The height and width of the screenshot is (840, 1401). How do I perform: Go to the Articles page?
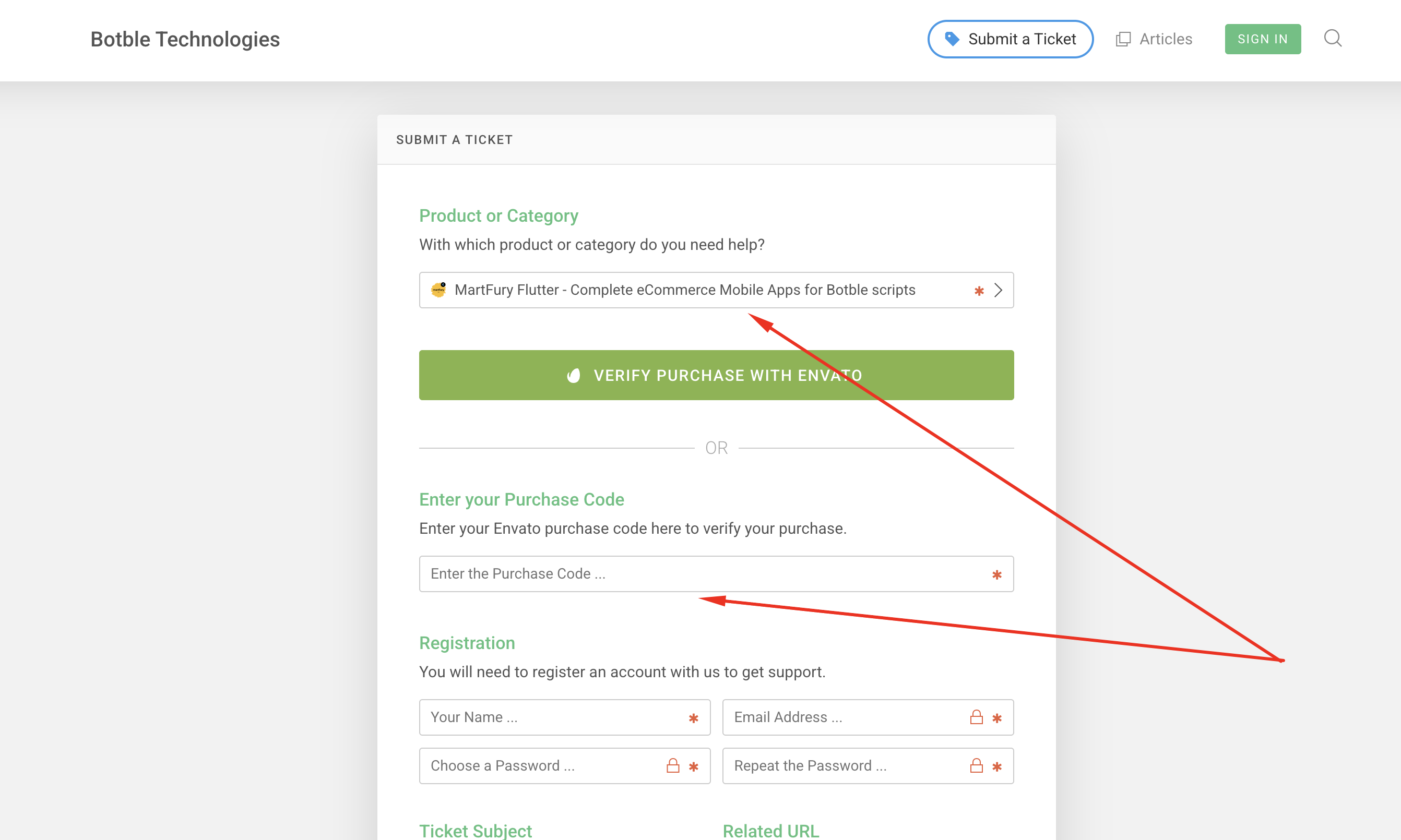point(1154,39)
